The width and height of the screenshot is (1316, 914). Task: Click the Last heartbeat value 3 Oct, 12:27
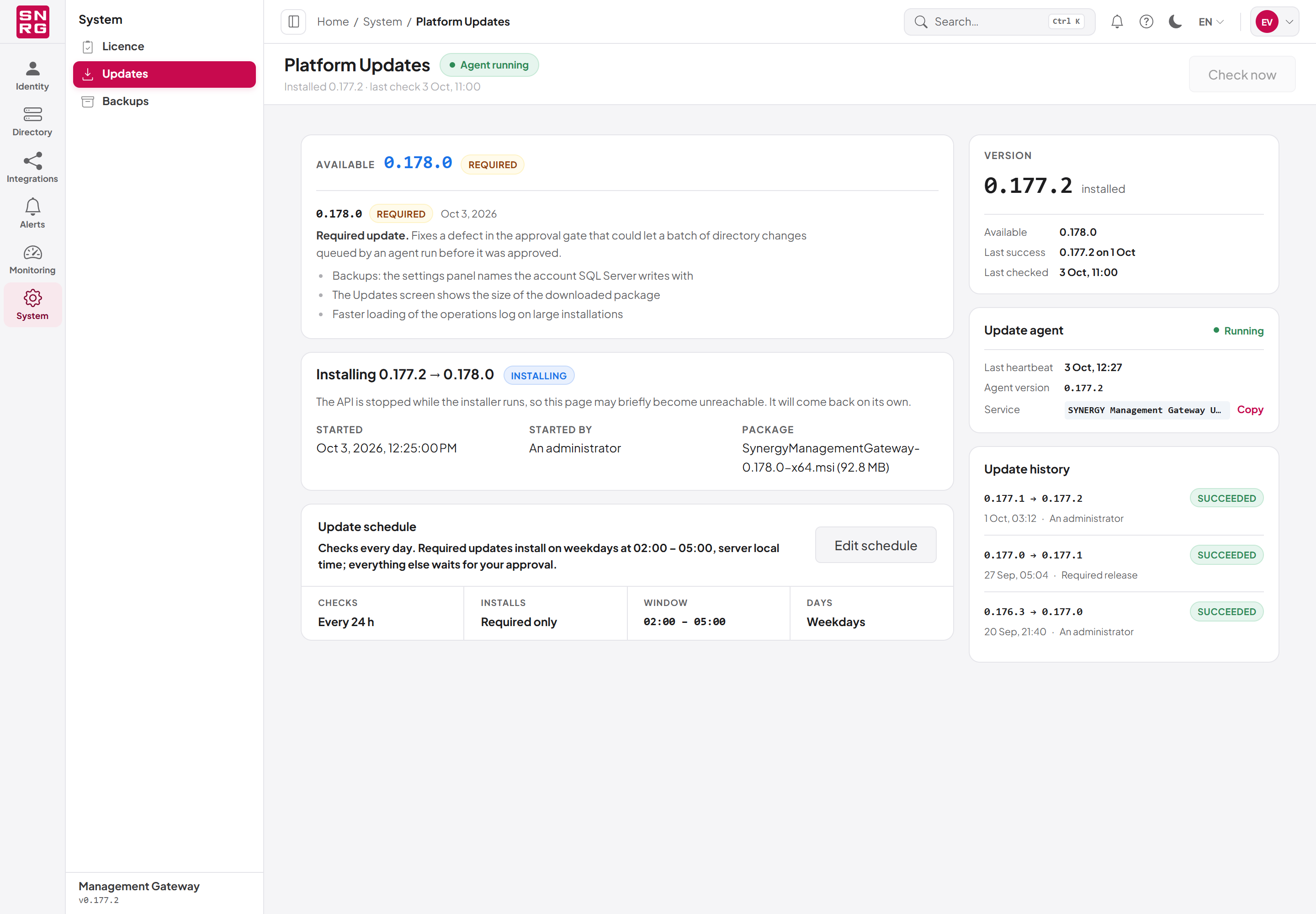point(1093,368)
